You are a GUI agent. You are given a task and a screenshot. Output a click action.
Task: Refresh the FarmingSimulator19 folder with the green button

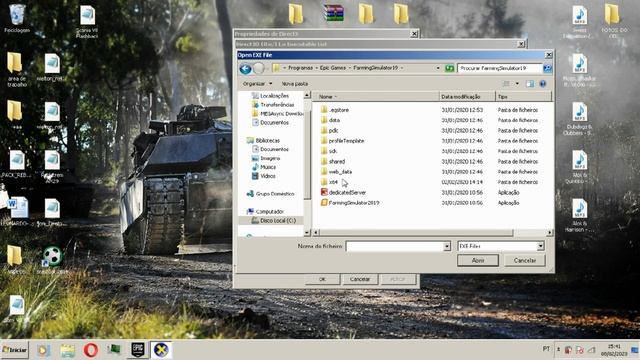(449, 68)
